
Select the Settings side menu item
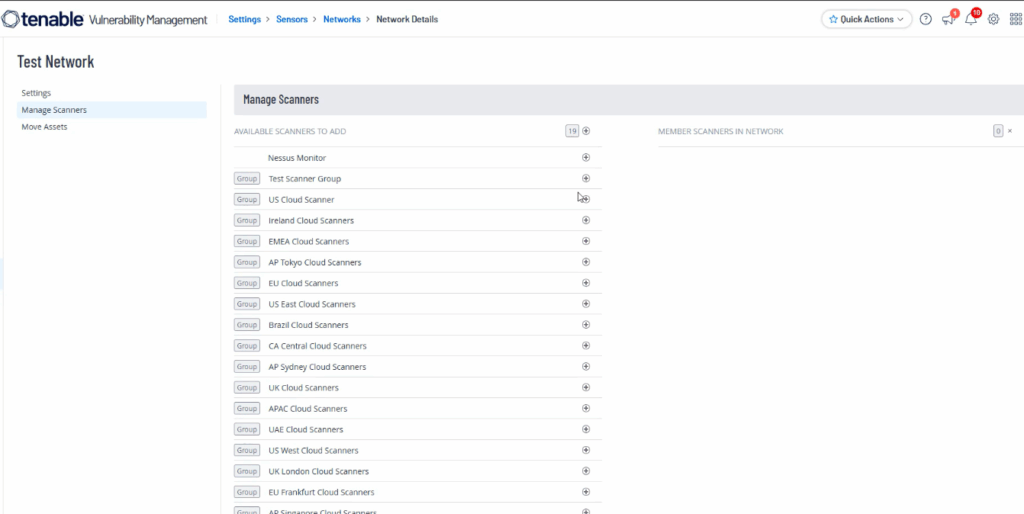click(x=36, y=93)
